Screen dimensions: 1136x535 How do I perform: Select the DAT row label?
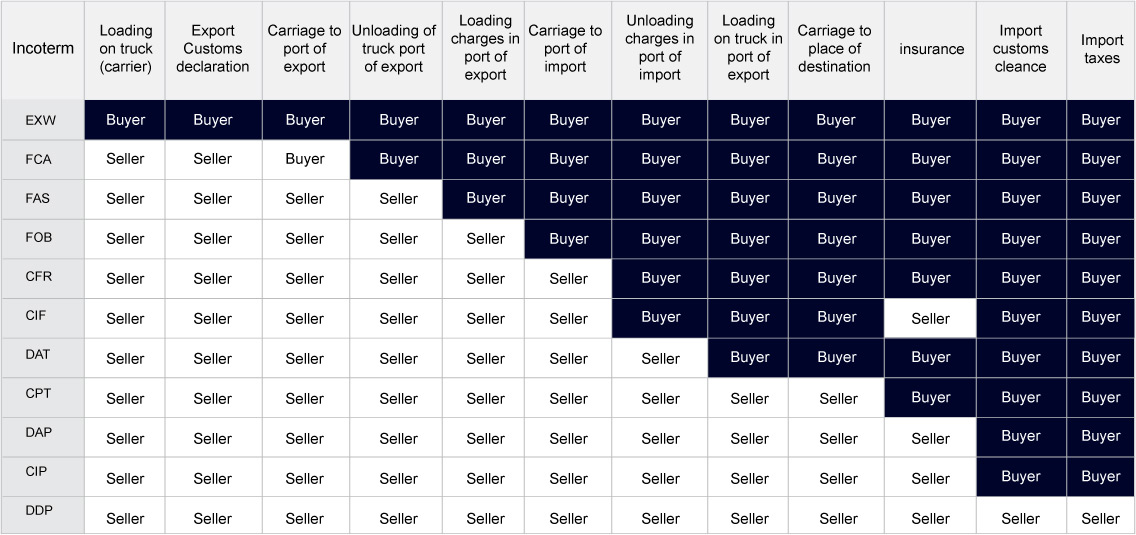click(x=38, y=355)
